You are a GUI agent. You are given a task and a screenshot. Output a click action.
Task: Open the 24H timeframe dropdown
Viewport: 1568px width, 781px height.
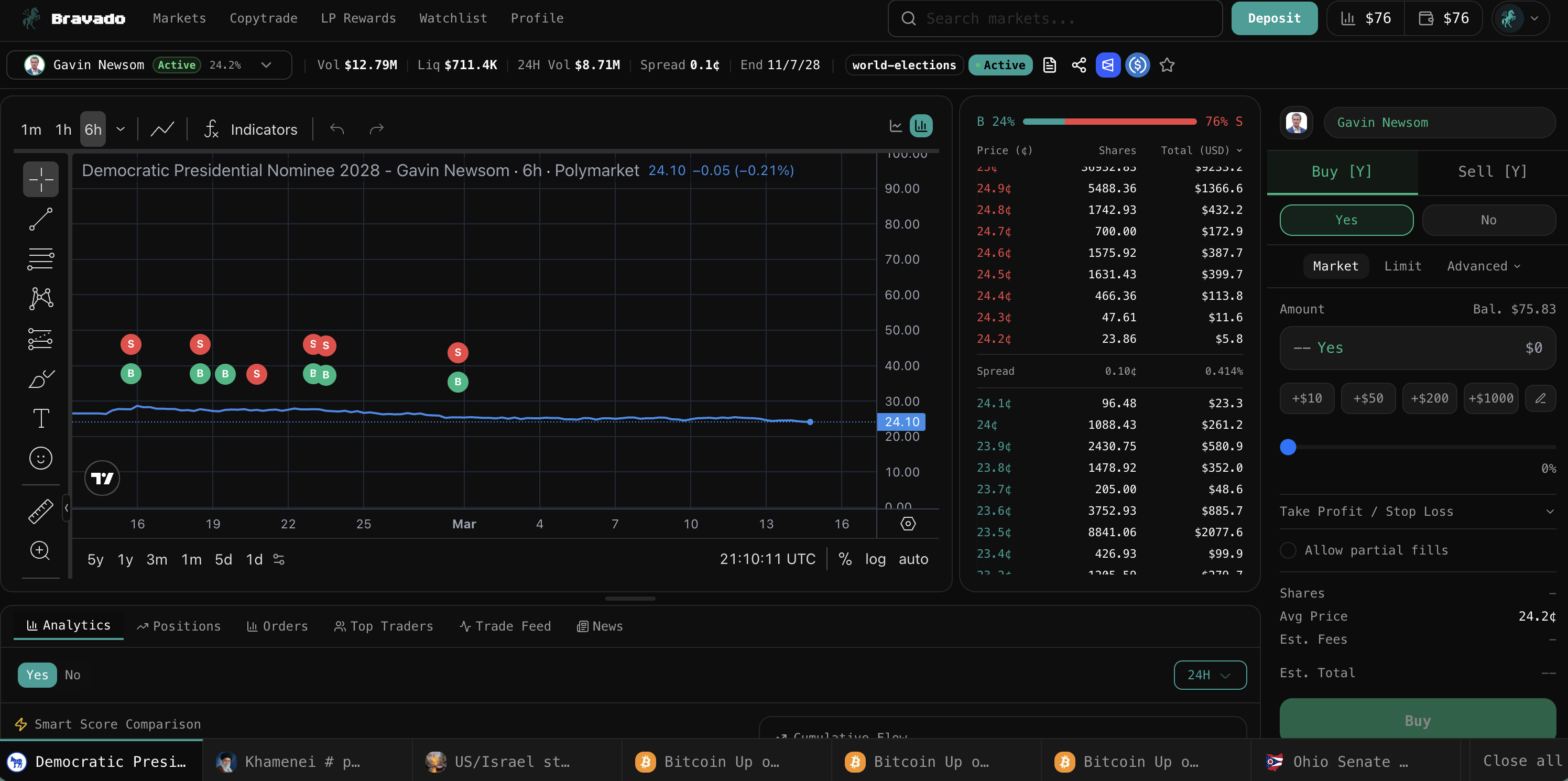pos(1209,675)
